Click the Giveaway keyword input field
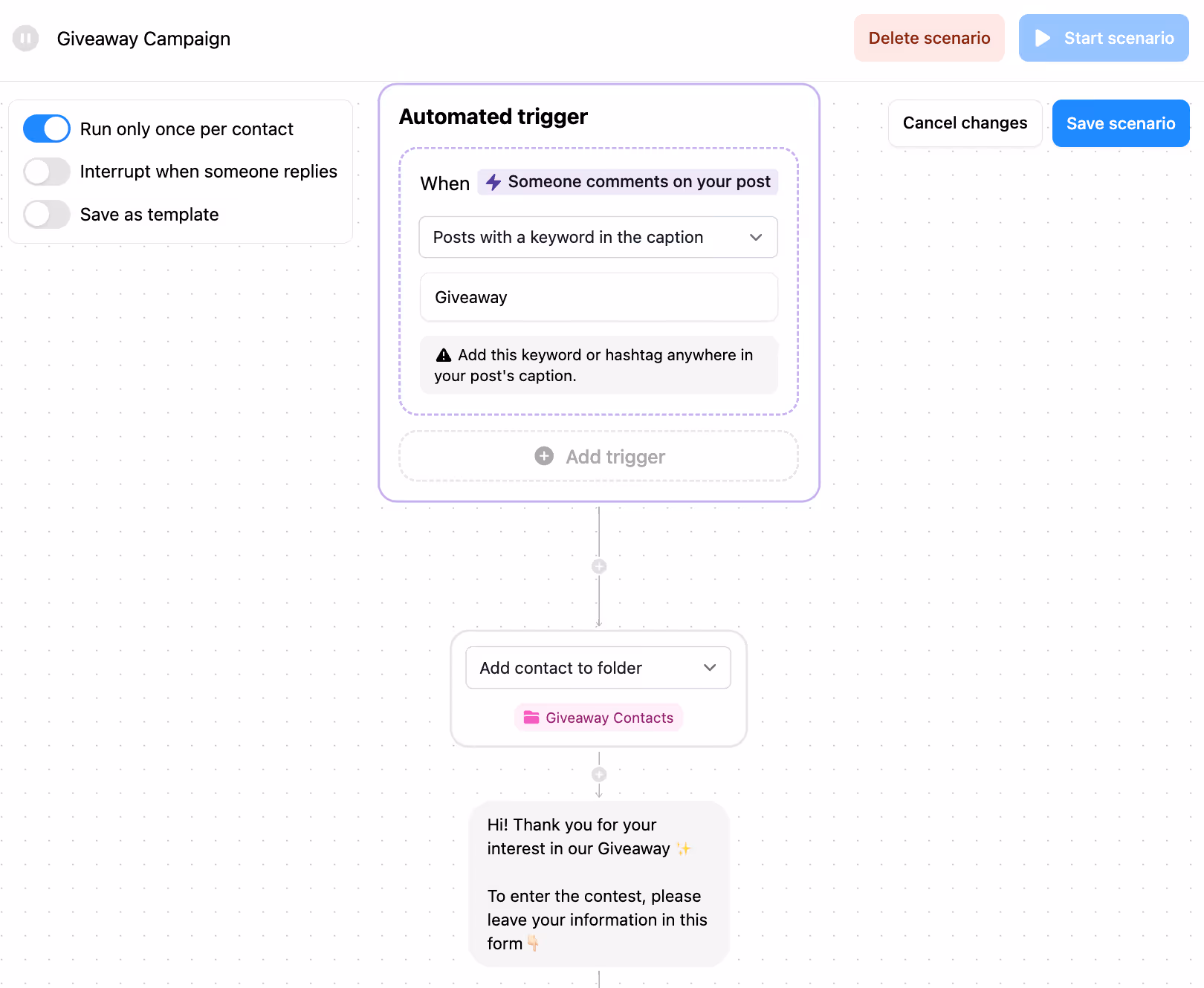 point(598,297)
